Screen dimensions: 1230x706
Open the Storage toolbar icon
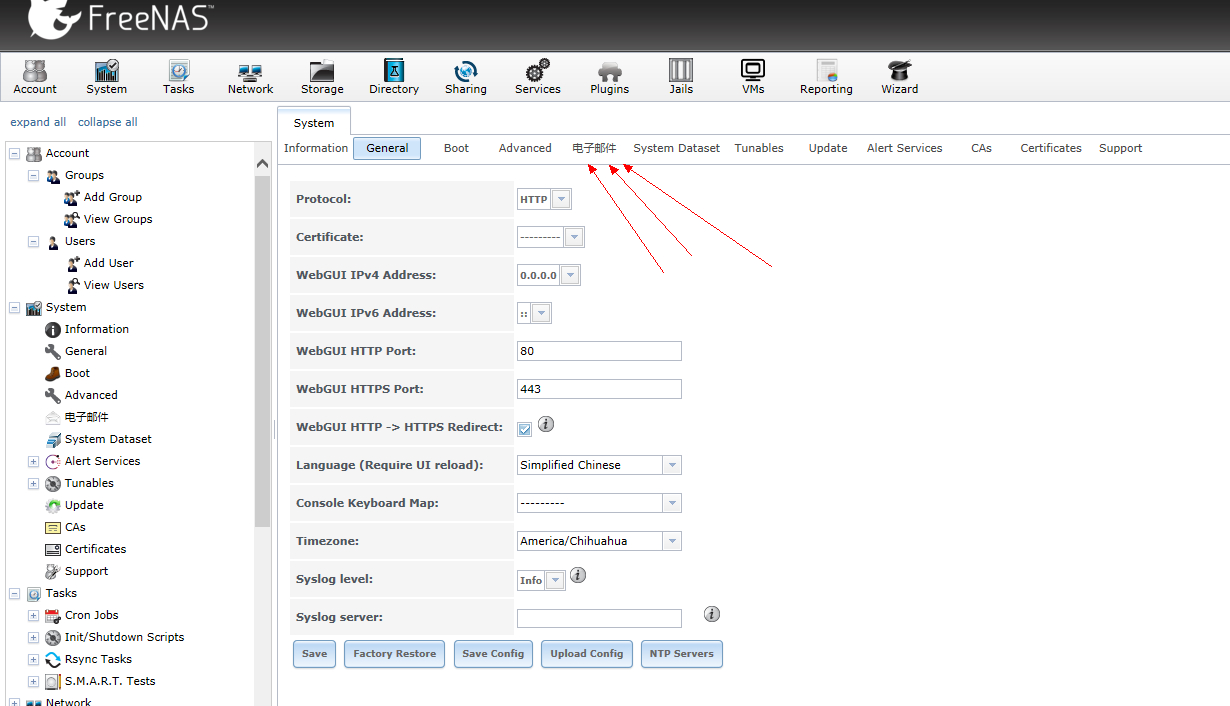322,77
